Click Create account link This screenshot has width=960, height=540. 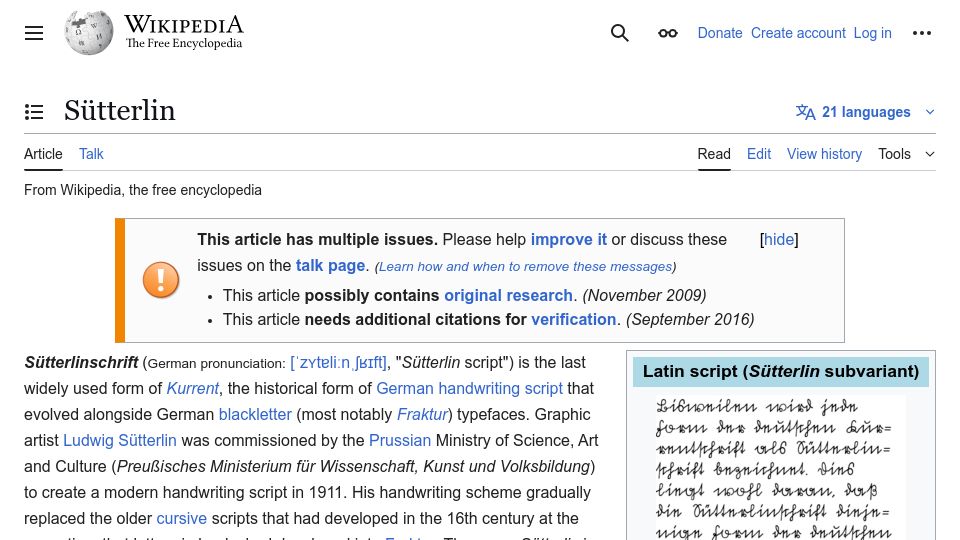tap(798, 33)
